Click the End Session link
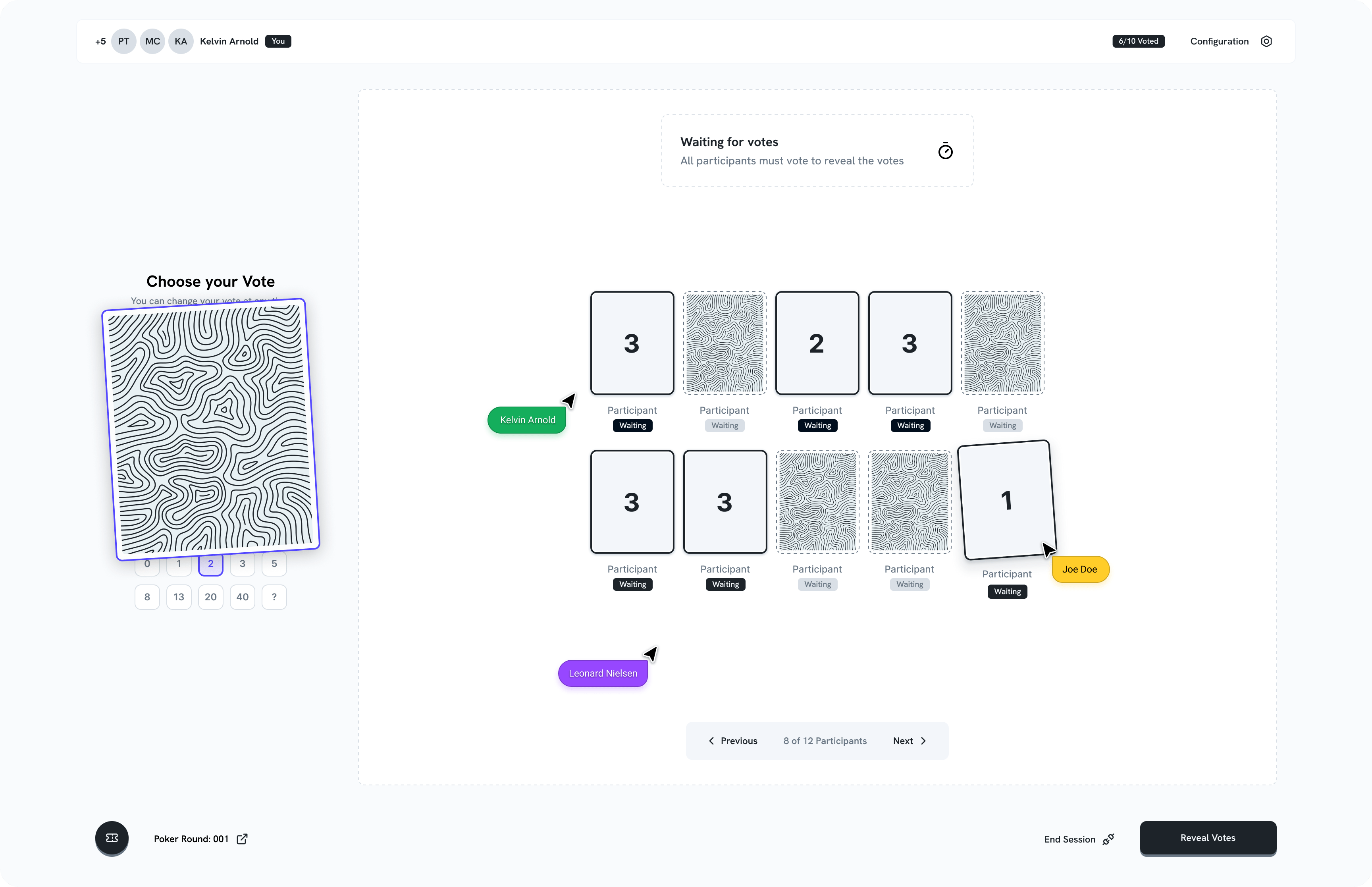Screen dimensions: 1372x887 (x=1069, y=839)
